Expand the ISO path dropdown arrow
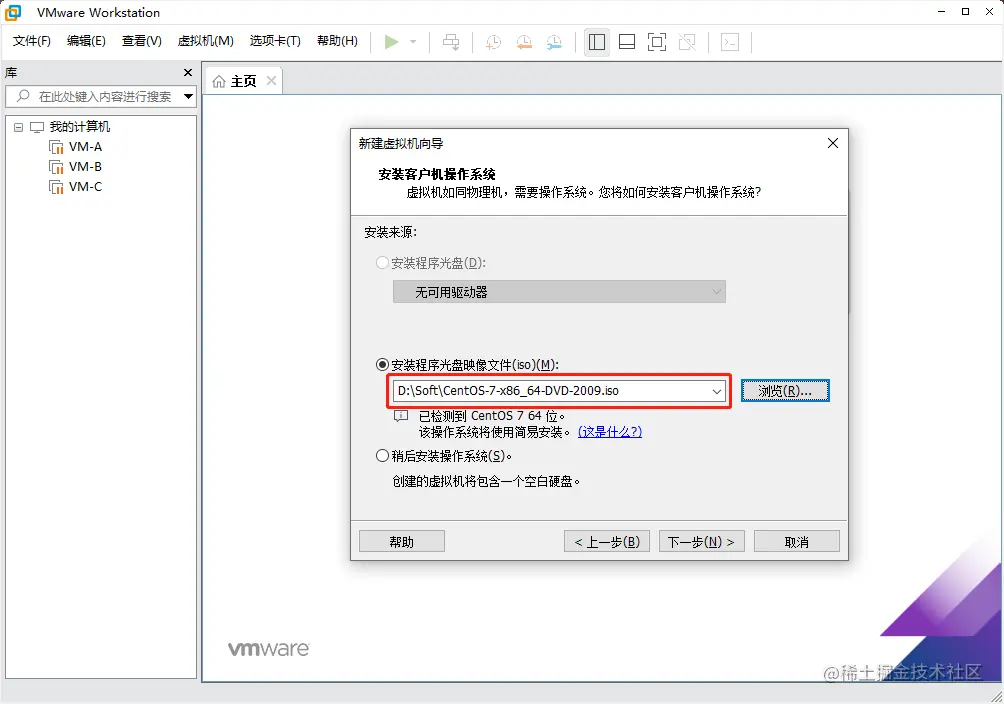The image size is (1004, 704). 717,391
